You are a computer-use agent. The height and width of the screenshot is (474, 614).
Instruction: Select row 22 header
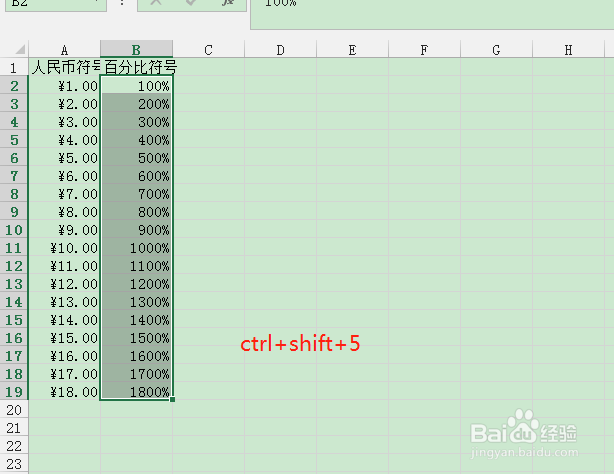14,446
